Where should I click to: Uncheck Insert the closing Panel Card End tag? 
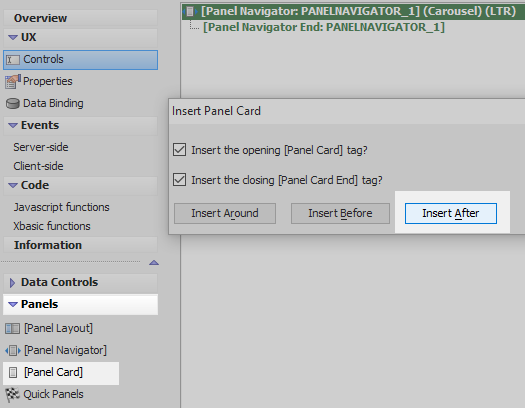(179, 180)
